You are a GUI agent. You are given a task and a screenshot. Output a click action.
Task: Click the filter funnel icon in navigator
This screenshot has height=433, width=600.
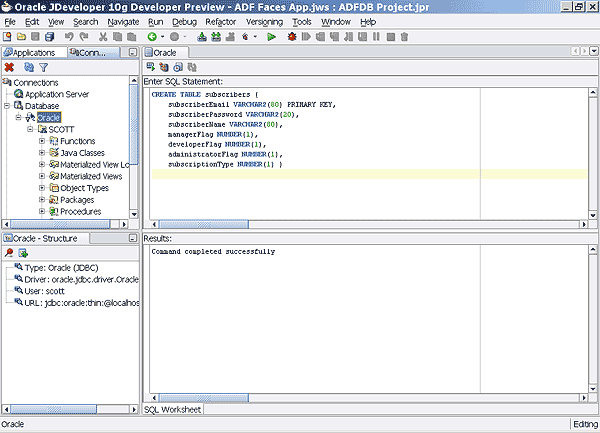(x=43, y=67)
